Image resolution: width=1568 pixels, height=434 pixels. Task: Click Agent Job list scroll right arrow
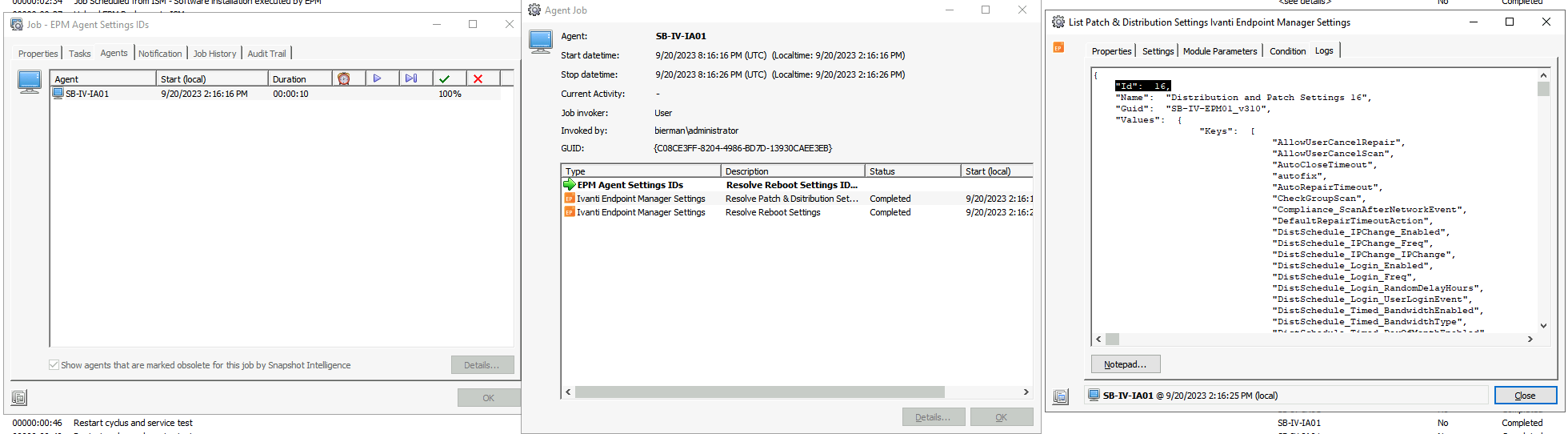(x=1026, y=392)
